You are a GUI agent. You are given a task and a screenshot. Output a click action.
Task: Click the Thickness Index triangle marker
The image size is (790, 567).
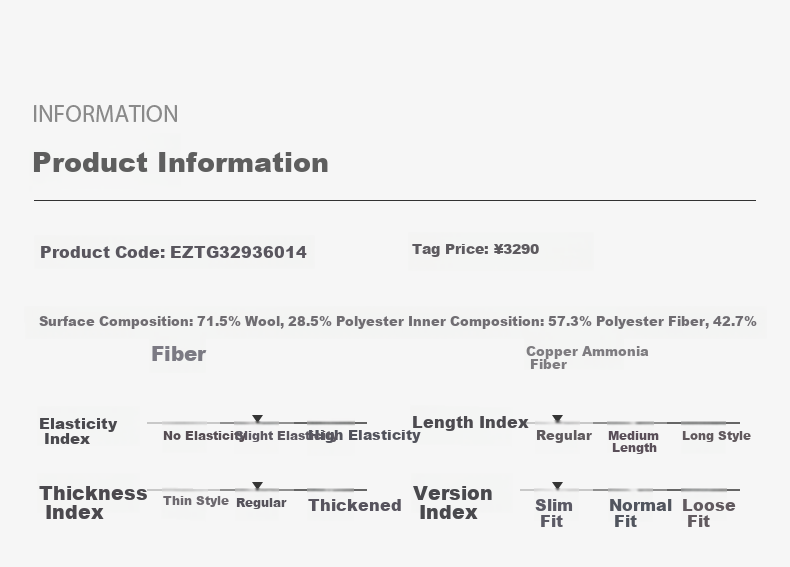pyautogui.click(x=257, y=486)
